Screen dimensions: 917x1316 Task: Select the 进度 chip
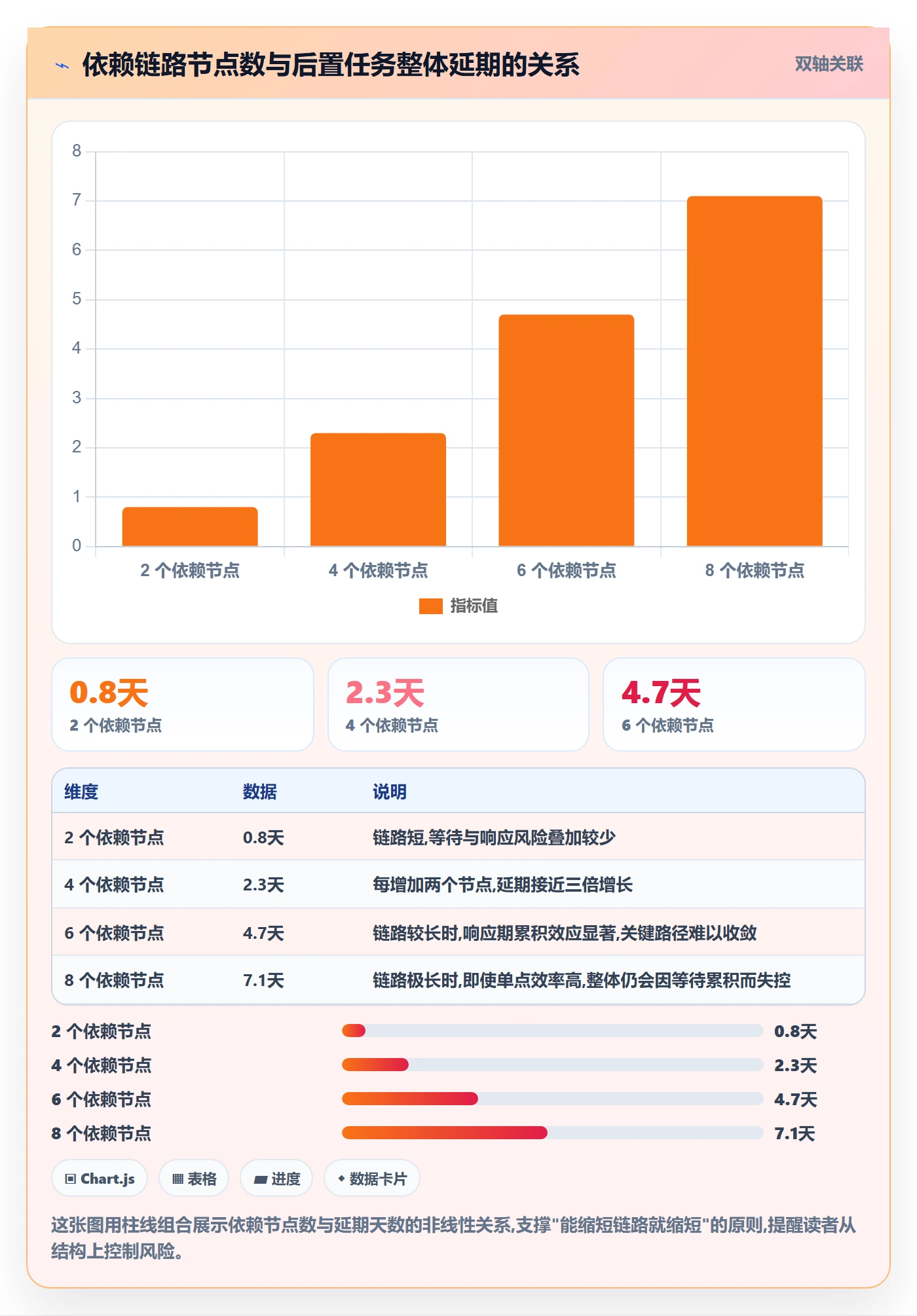click(276, 1179)
